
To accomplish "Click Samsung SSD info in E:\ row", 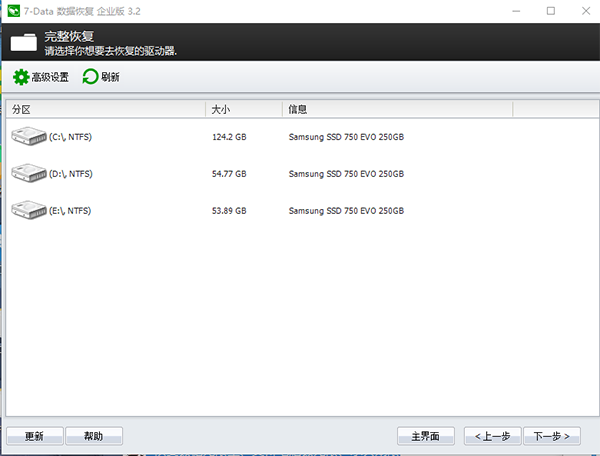I will (346, 211).
